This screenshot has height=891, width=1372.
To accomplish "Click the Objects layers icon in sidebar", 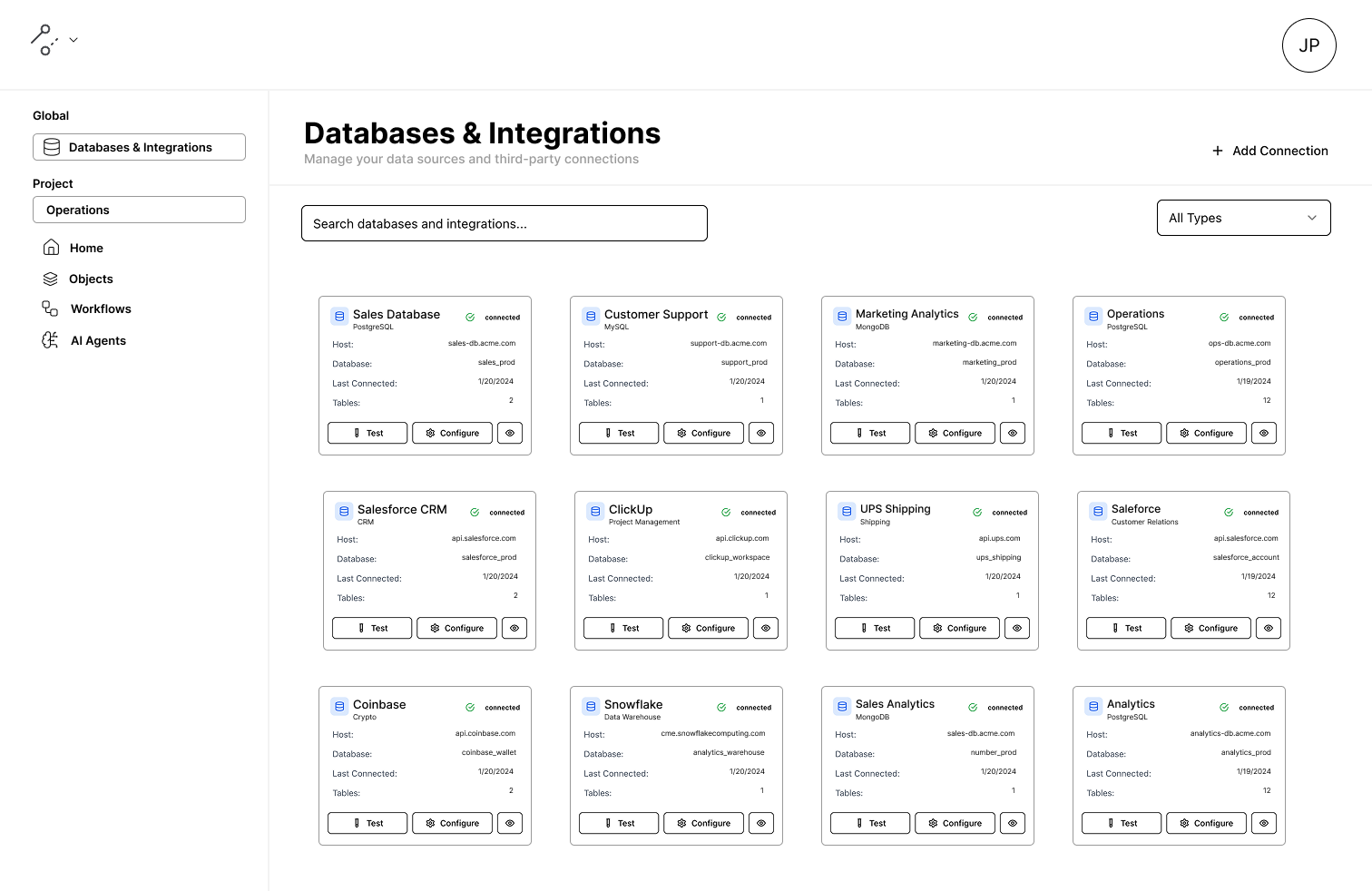I will coord(51,279).
